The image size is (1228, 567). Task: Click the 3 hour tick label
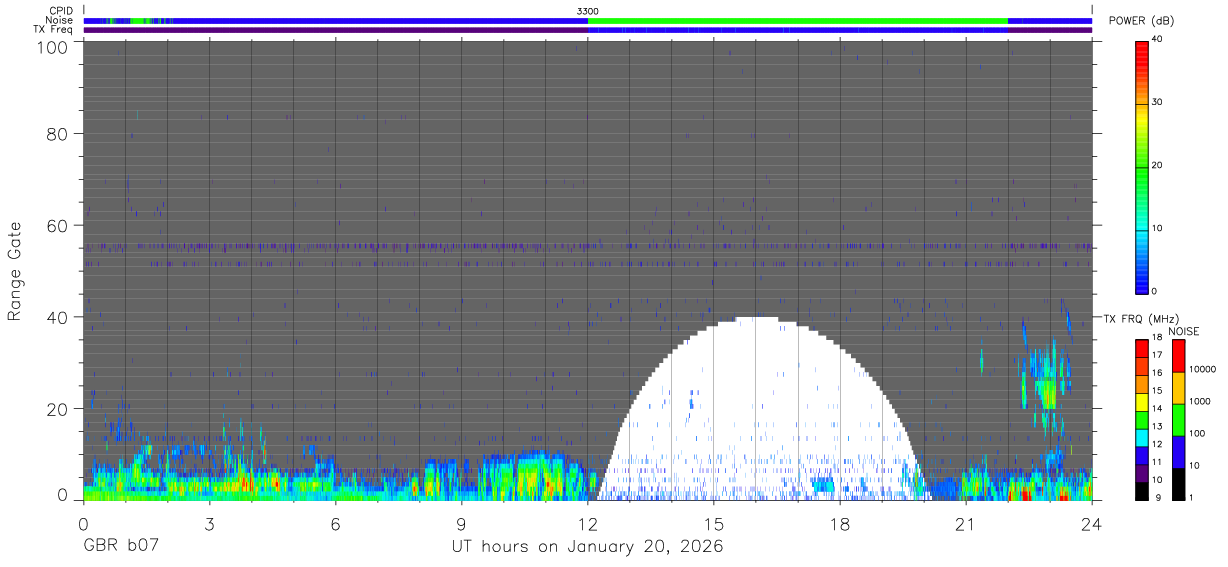[x=209, y=524]
